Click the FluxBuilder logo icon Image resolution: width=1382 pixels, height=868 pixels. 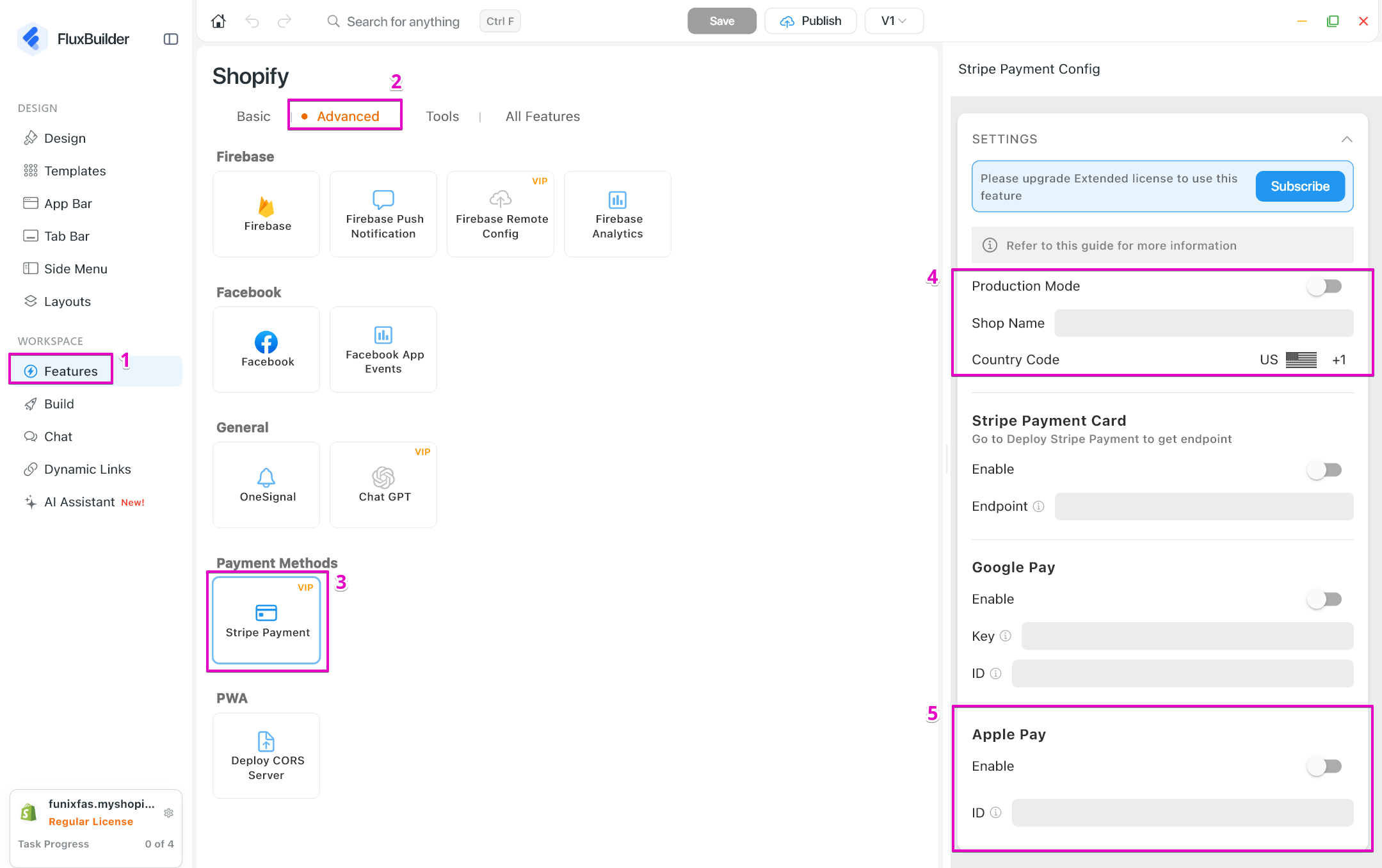32,38
